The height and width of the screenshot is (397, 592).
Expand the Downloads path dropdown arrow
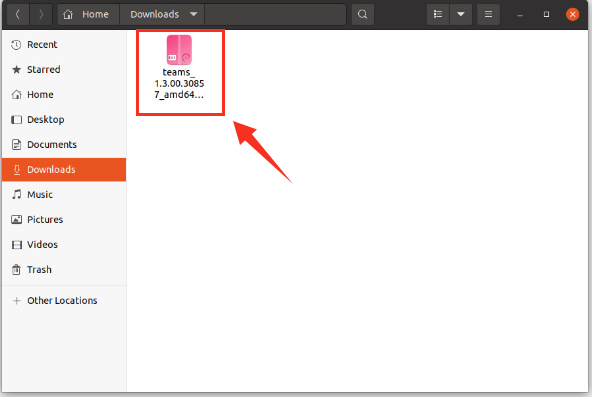[194, 14]
